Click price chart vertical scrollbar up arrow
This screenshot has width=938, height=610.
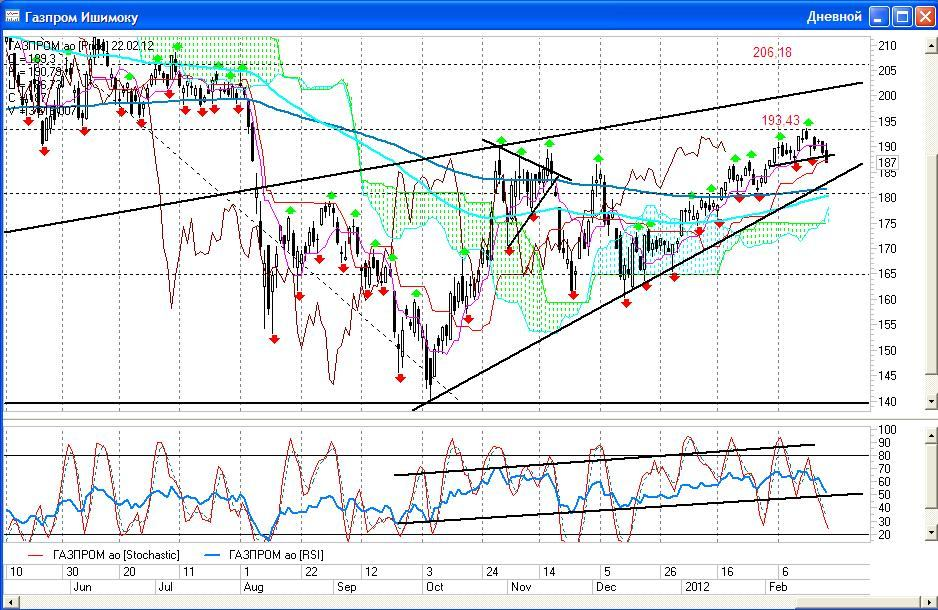[x=931, y=45]
